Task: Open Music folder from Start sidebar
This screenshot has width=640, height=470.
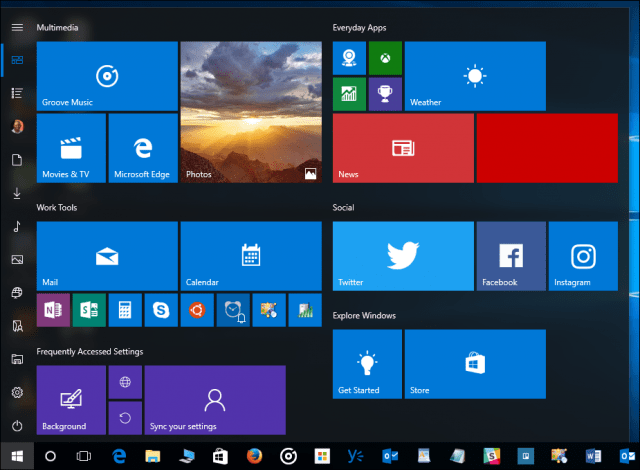Action: [17, 226]
